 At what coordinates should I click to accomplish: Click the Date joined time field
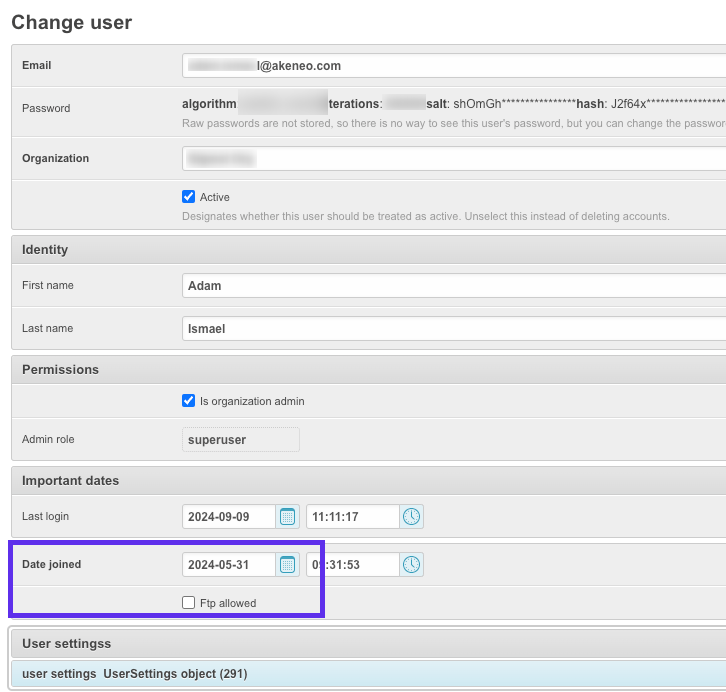[353, 565]
